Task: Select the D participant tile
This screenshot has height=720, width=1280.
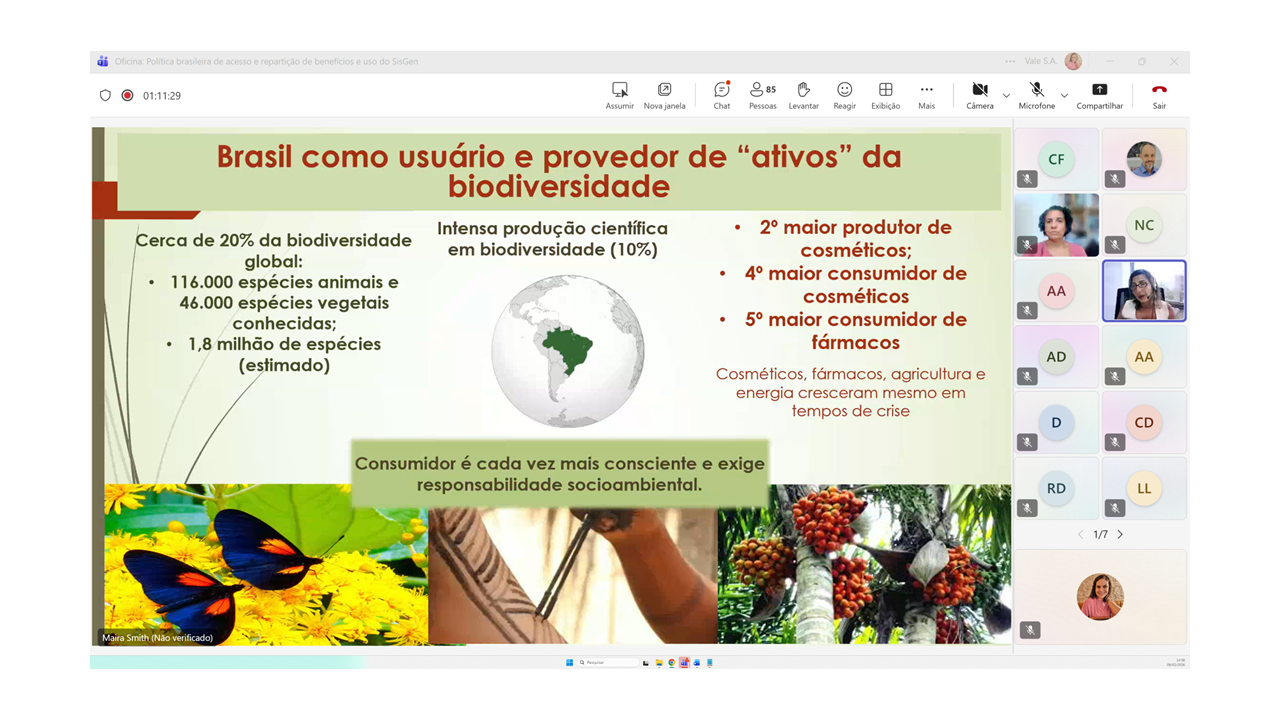Action: [1056, 423]
